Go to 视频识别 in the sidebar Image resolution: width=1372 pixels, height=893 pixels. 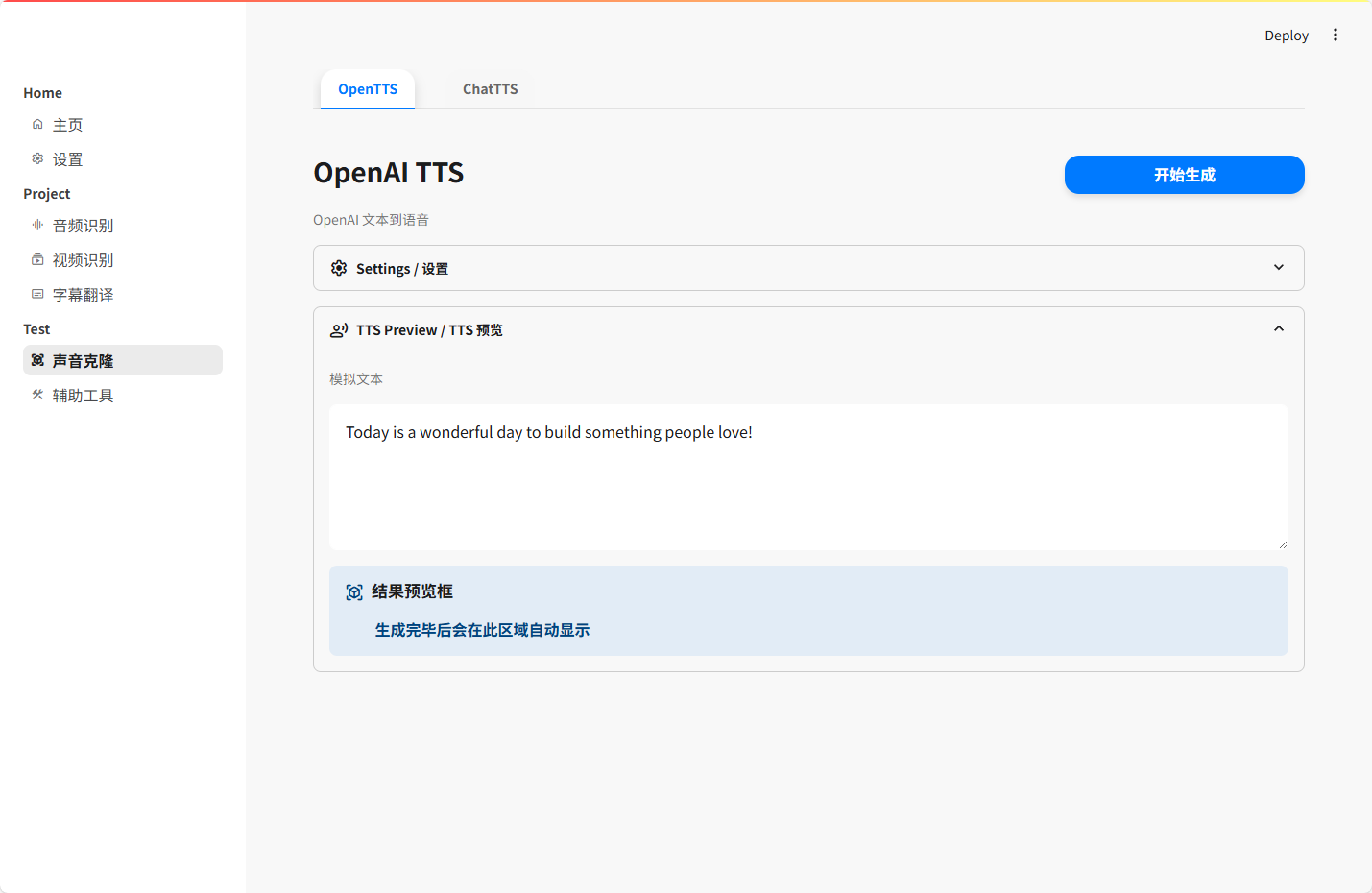[x=123, y=260]
